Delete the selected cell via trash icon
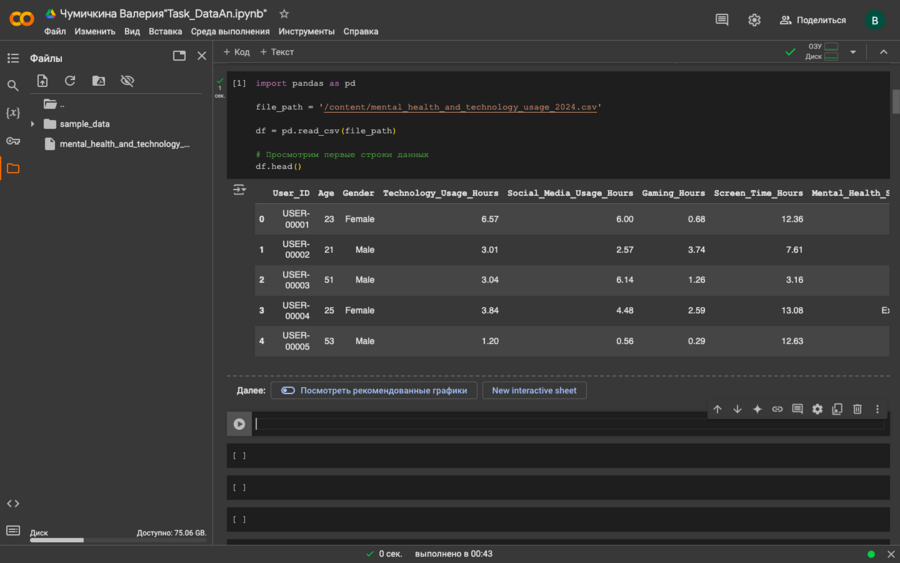Viewport: 900px width, 563px height. click(x=857, y=409)
